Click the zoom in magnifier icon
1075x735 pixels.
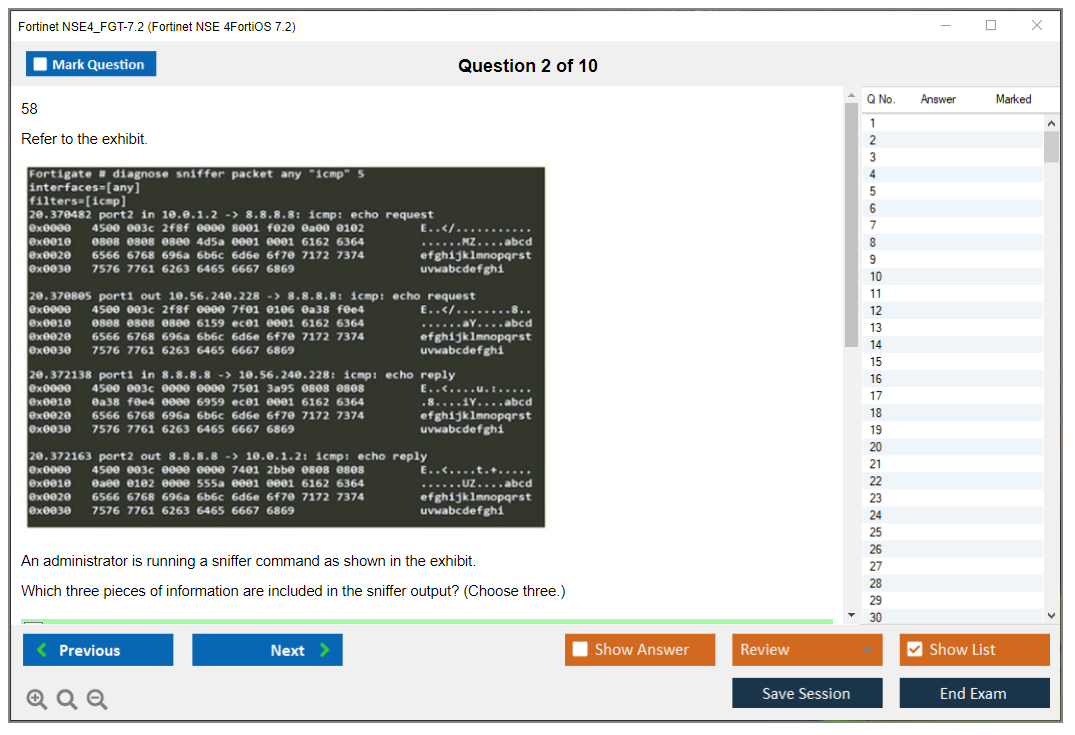pyautogui.click(x=37, y=700)
